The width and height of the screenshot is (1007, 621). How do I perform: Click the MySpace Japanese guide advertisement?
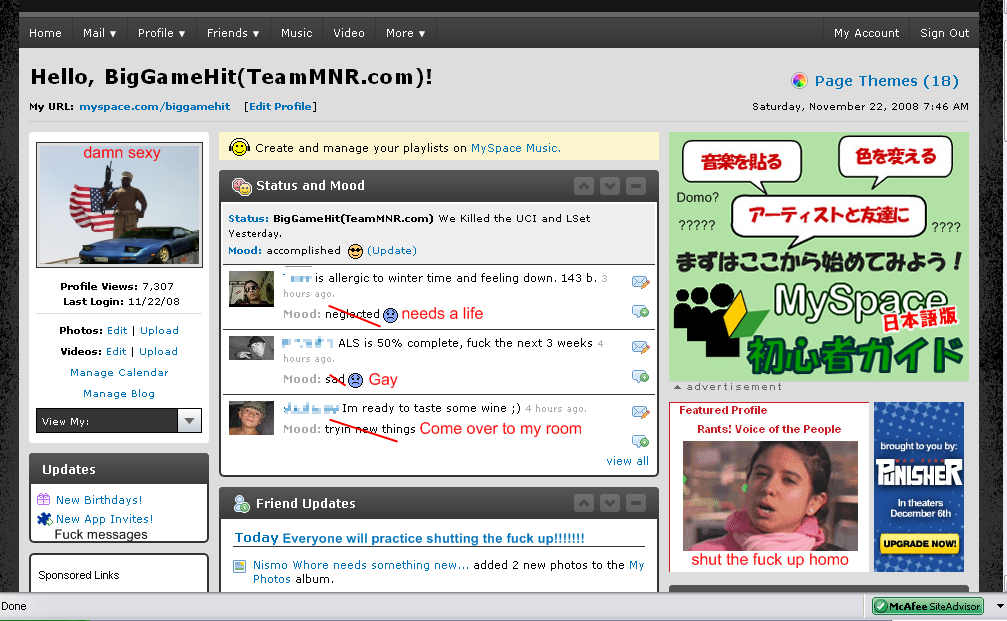tap(818, 257)
